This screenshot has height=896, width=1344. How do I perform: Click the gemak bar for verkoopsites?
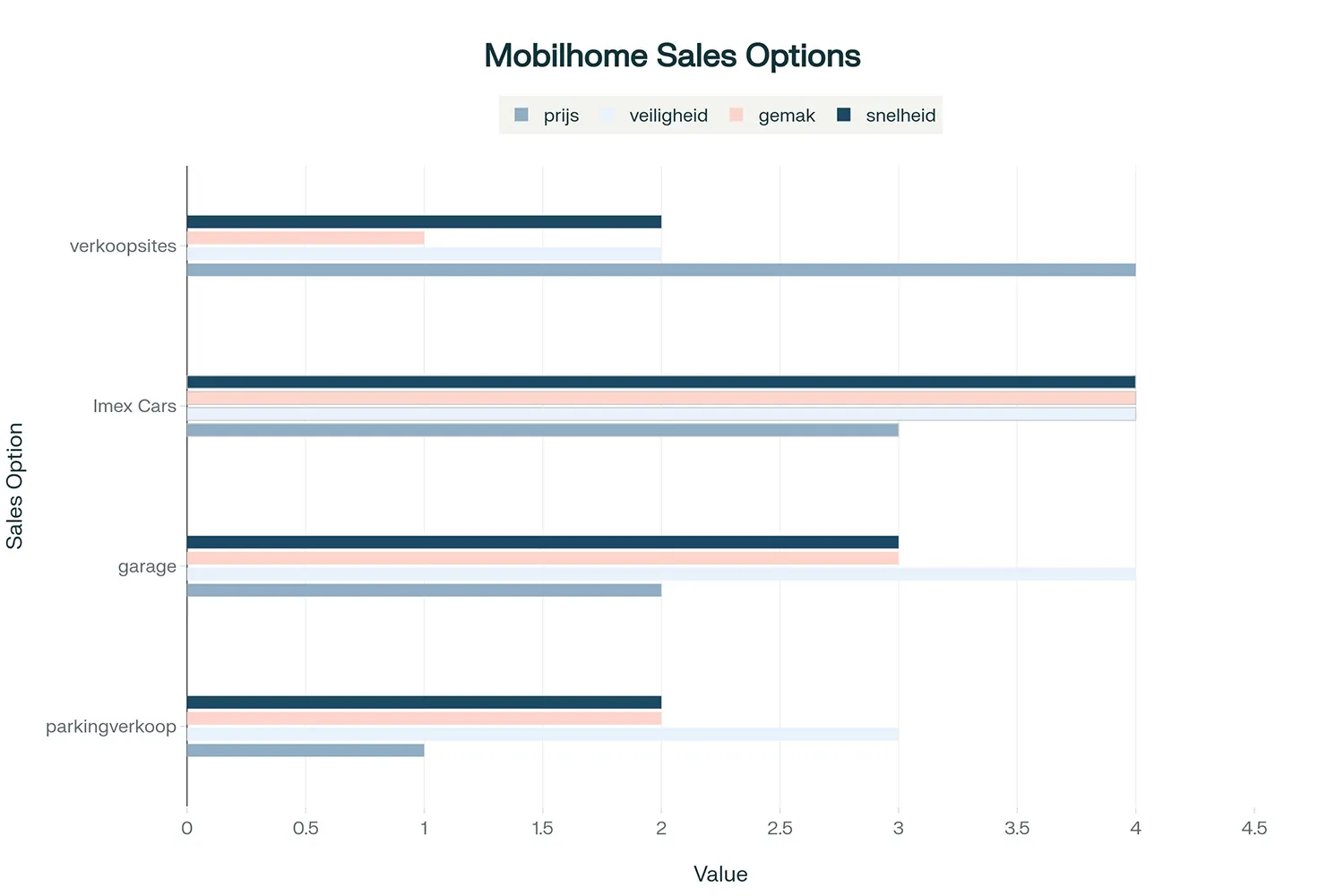pos(306,238)
